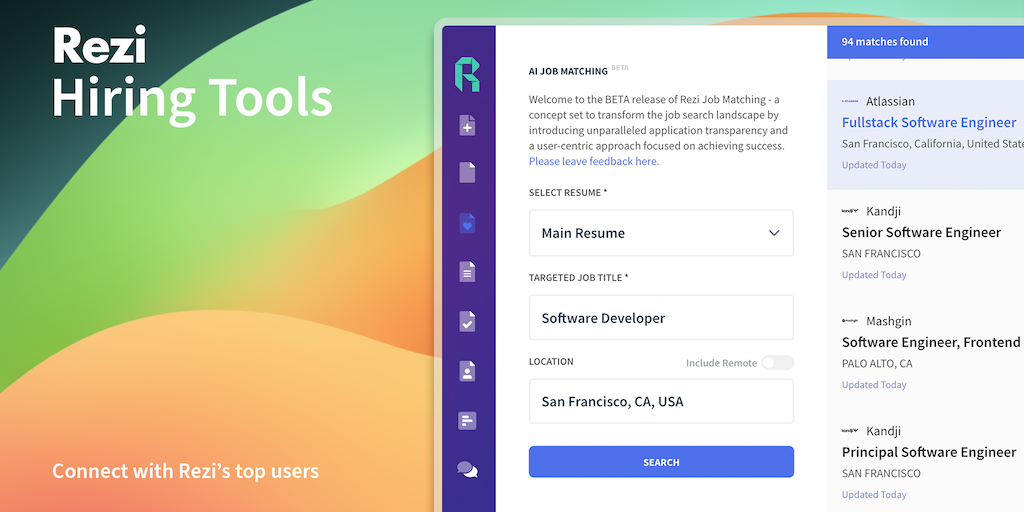
Task: Click the 'BETA' superscript label
Action: pyautogui.click(x=620, y=67)
